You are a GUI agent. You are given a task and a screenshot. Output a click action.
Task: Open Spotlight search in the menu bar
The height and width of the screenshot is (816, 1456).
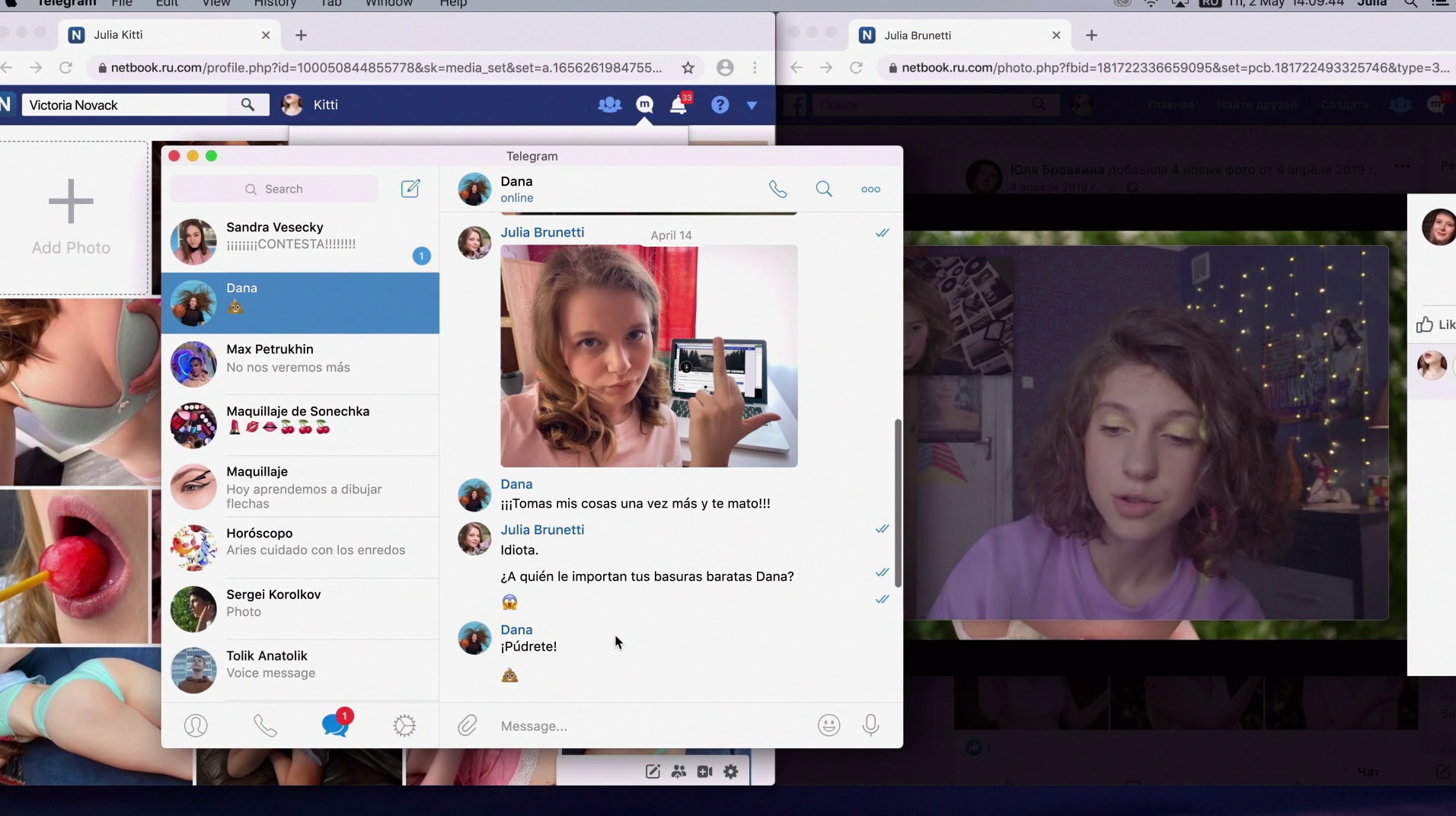click(x=1411, y=4)
